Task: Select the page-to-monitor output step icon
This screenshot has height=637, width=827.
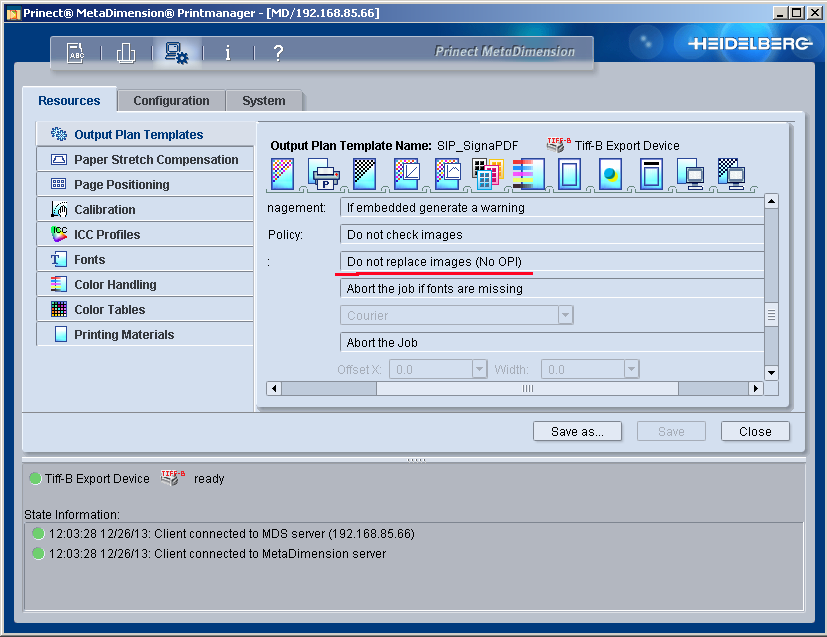Action: pyautogui.click(x=690, y=174)
